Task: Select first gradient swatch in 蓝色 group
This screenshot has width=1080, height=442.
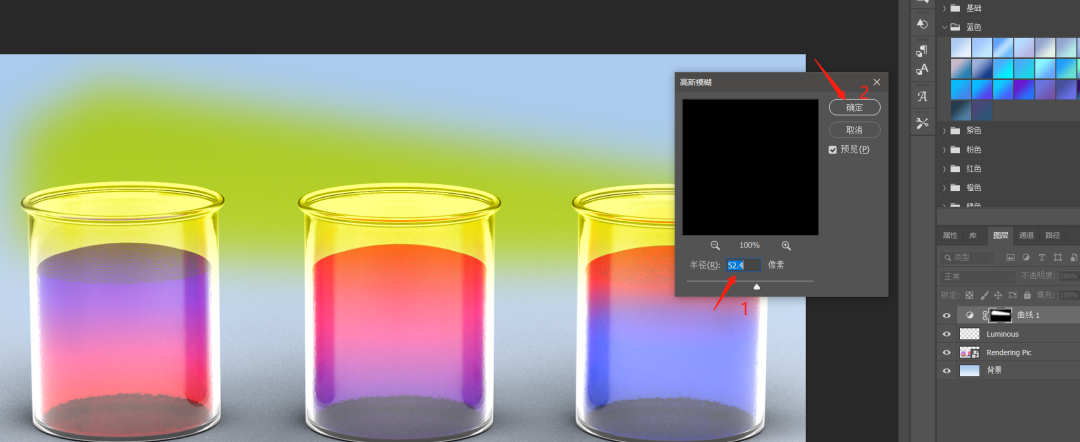Action: [961, 48]
